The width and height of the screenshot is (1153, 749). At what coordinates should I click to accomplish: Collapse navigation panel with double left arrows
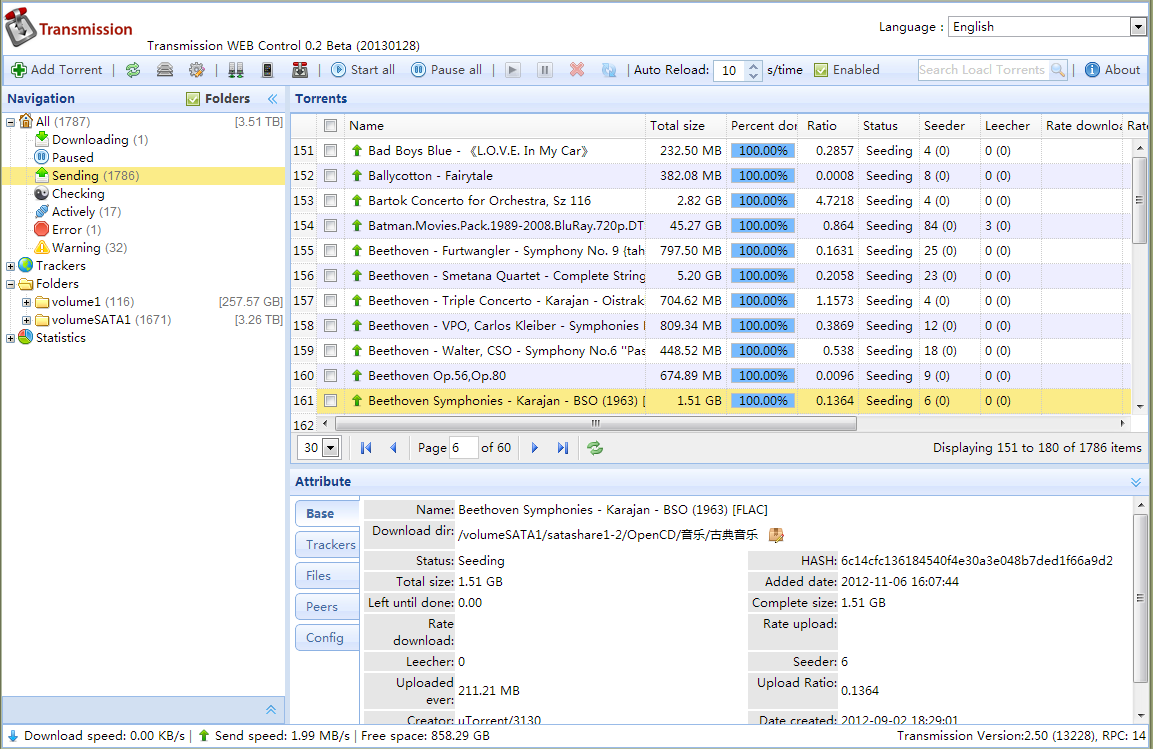tap(273, 98)
